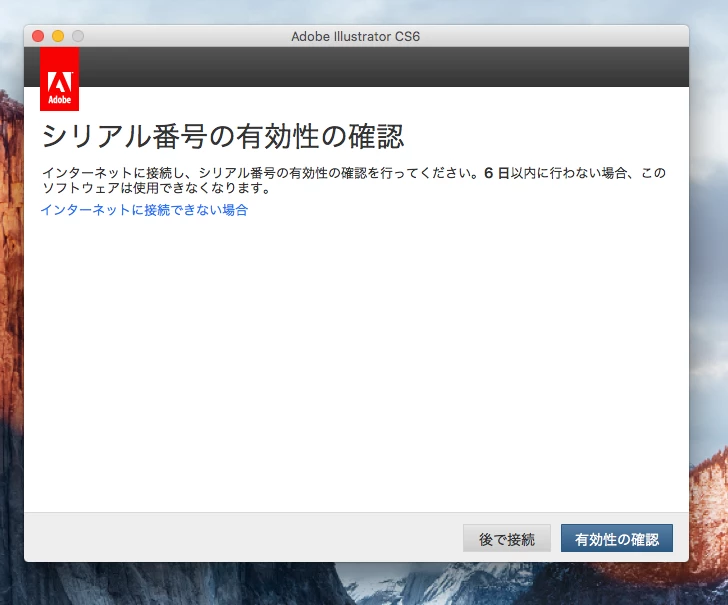Minimize the window with the yellow button
Screen dimensions: 728x605
click(58, 36)
